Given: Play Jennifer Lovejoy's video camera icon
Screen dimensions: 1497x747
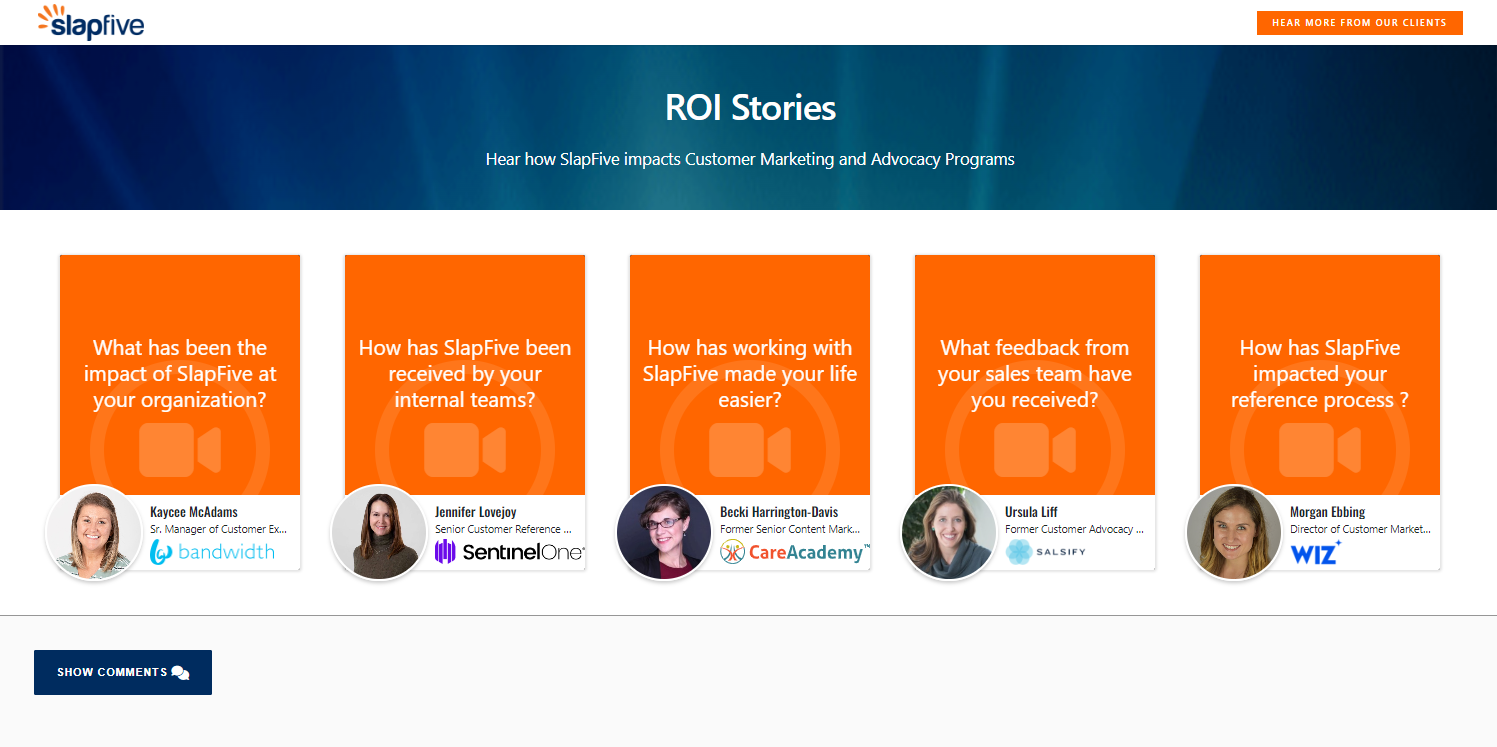Looking at the screenshot, I should [x=465, y=450].
